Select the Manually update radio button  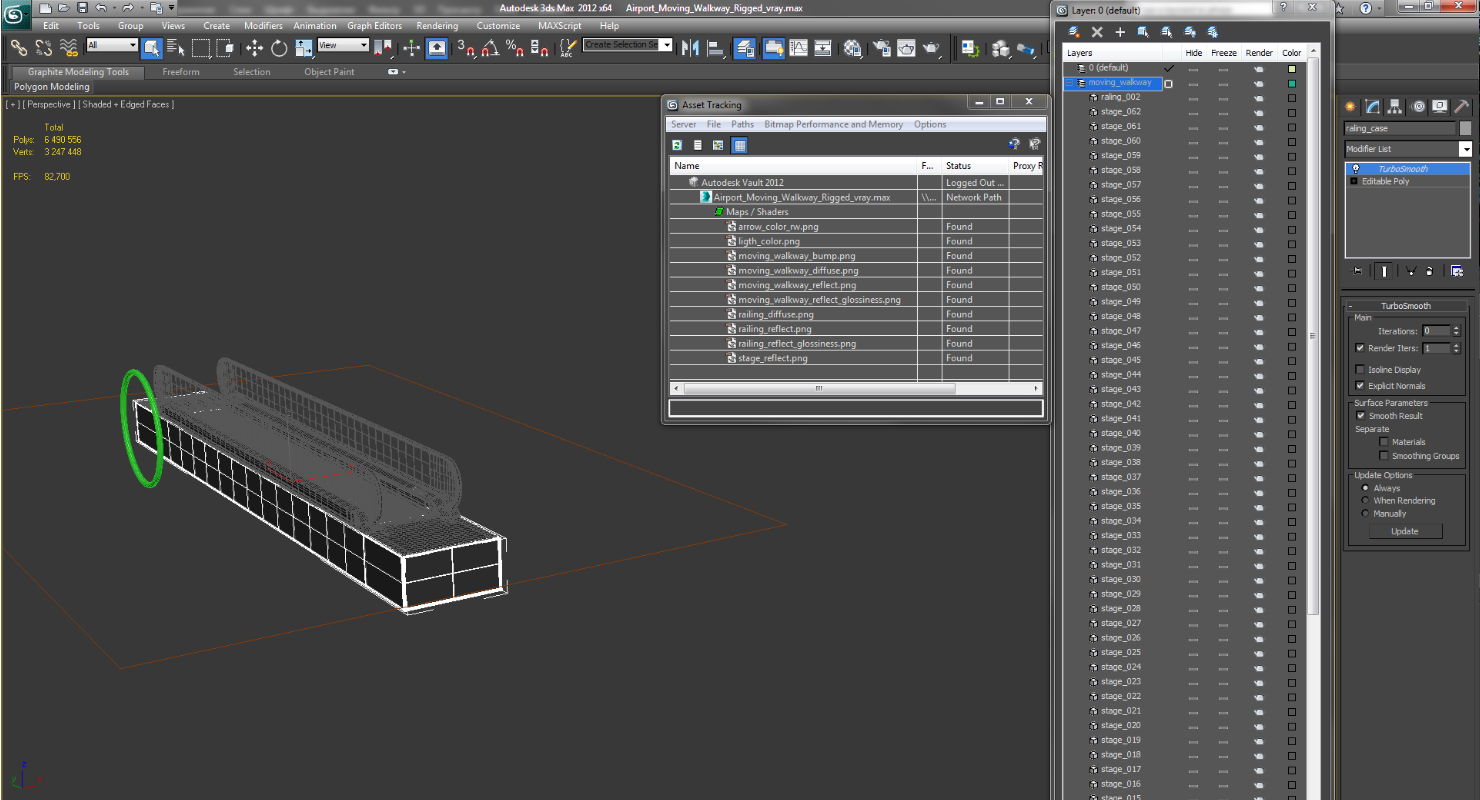(x=1365, y=514)
